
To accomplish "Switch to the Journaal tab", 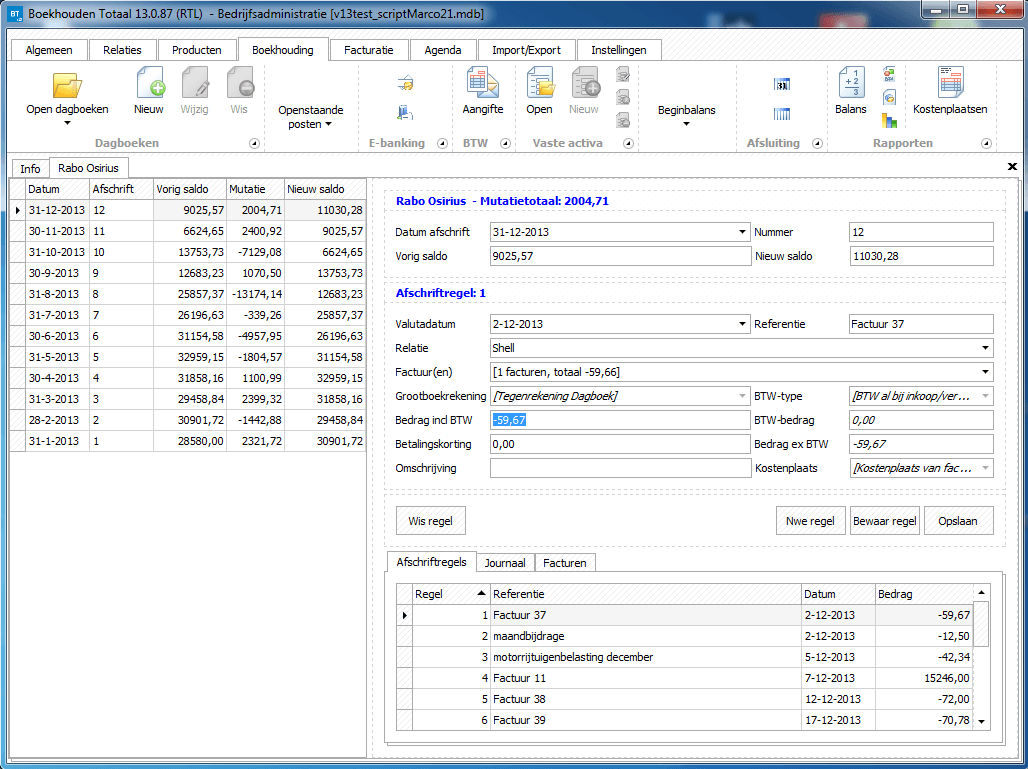I will coord(505,563).
